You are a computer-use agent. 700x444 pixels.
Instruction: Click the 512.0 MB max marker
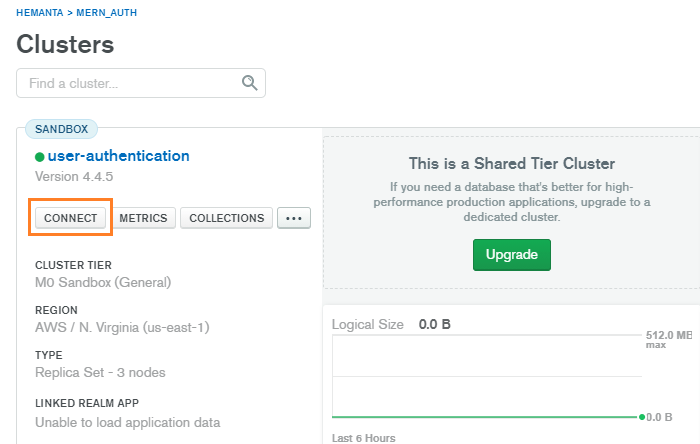click(x=669, y=336)
